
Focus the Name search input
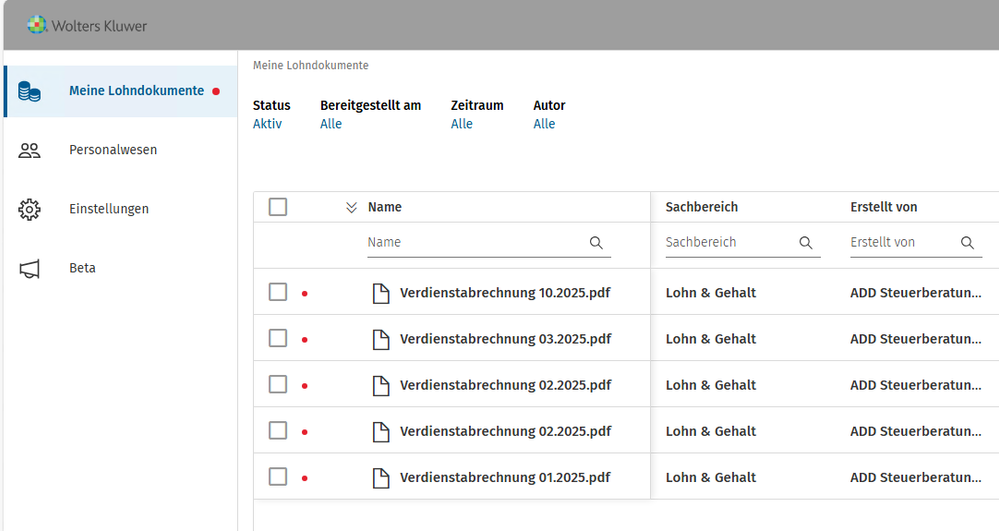[x=489, y=243]
